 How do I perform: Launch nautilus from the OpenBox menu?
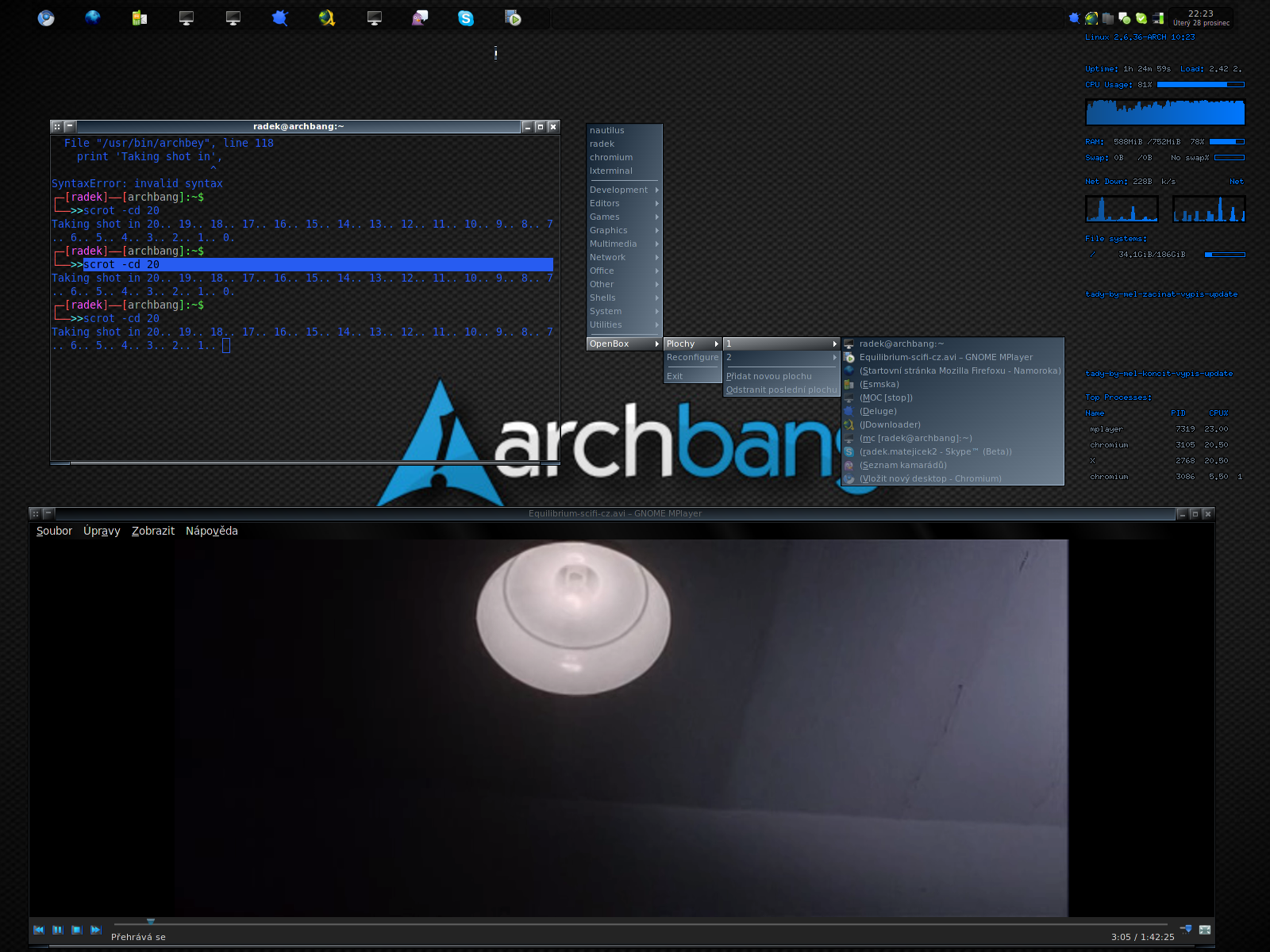(x=624, y=130)
